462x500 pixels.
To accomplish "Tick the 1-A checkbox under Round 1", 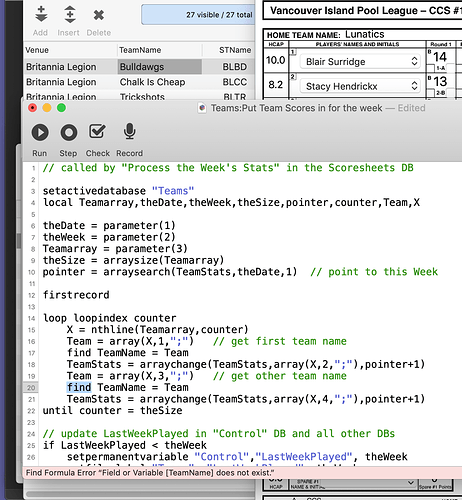I will pyautogui.click(x=430, y=68).
